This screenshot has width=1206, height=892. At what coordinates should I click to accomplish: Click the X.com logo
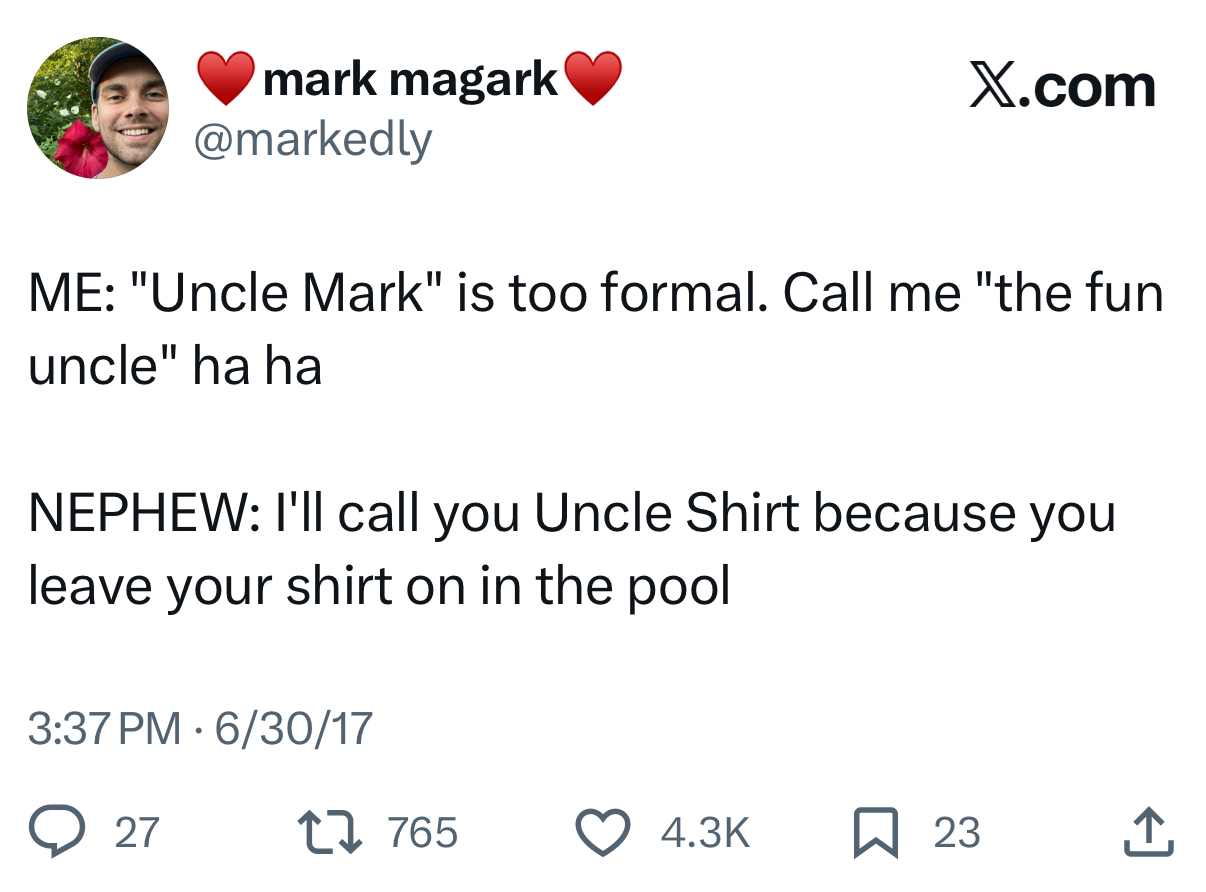[x=1061, y=87]
